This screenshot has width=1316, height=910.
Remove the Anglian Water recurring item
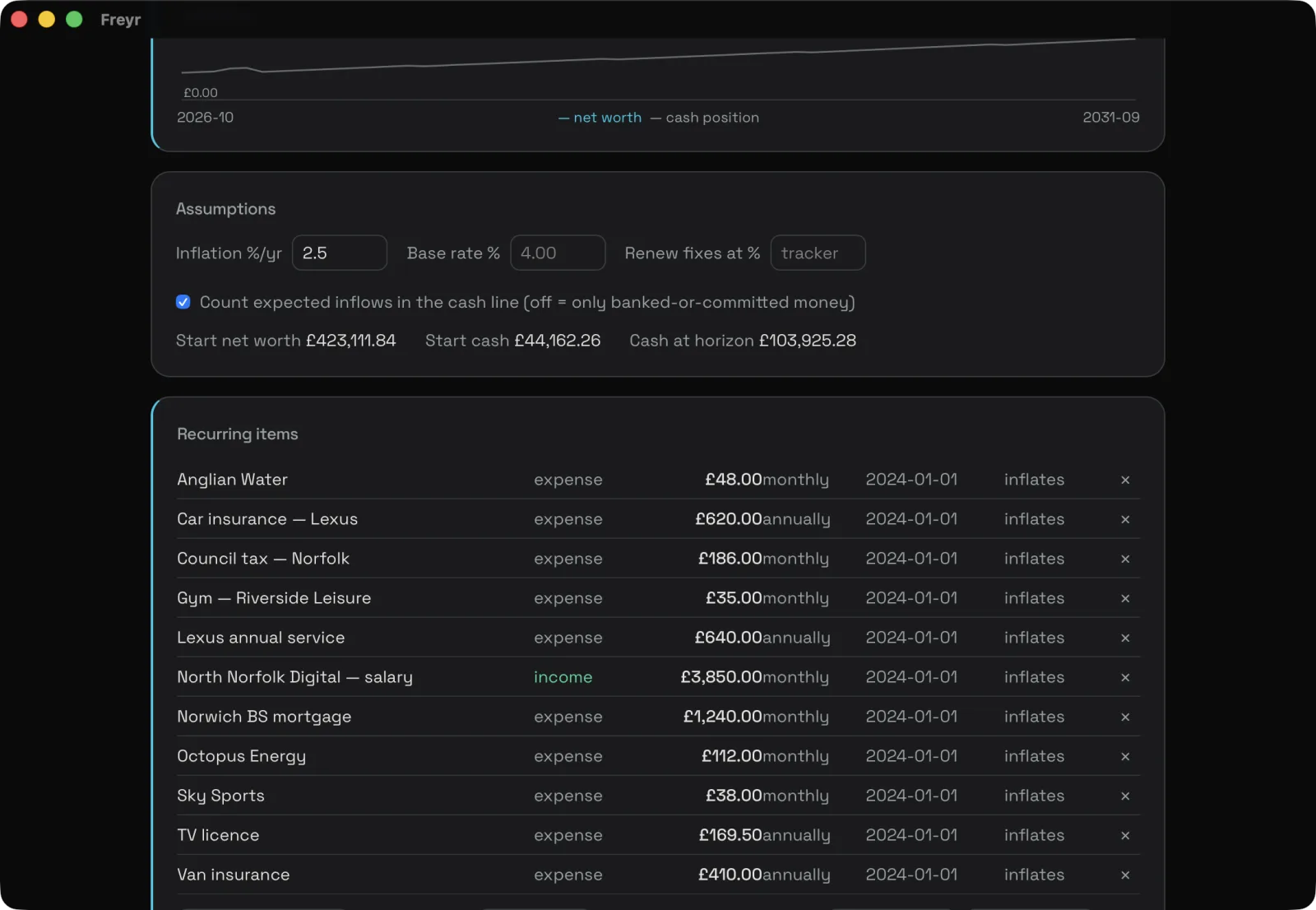click(x=1125, y=480)
